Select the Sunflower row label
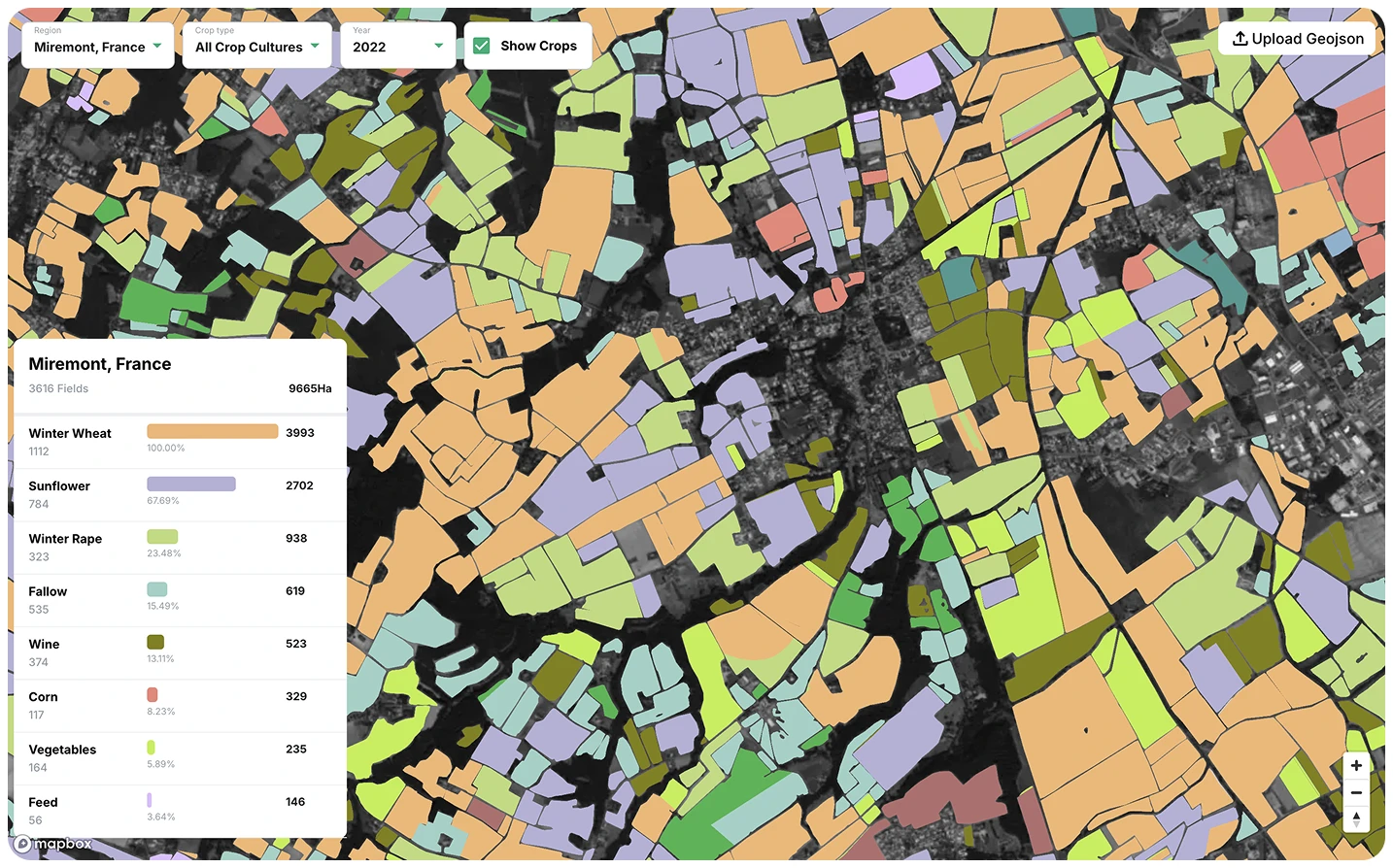 point(59,486)
